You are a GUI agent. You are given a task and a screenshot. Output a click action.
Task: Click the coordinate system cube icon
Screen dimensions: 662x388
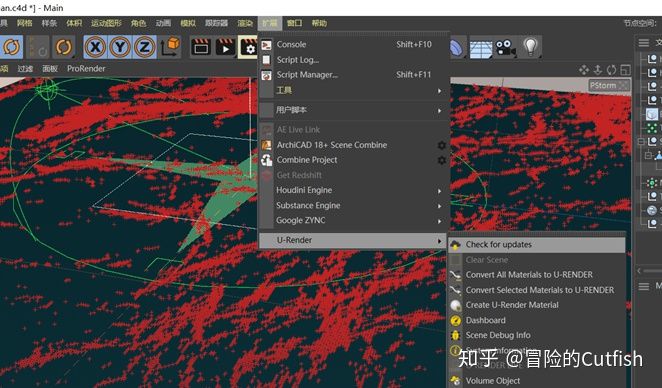click(x=170, y=47)
